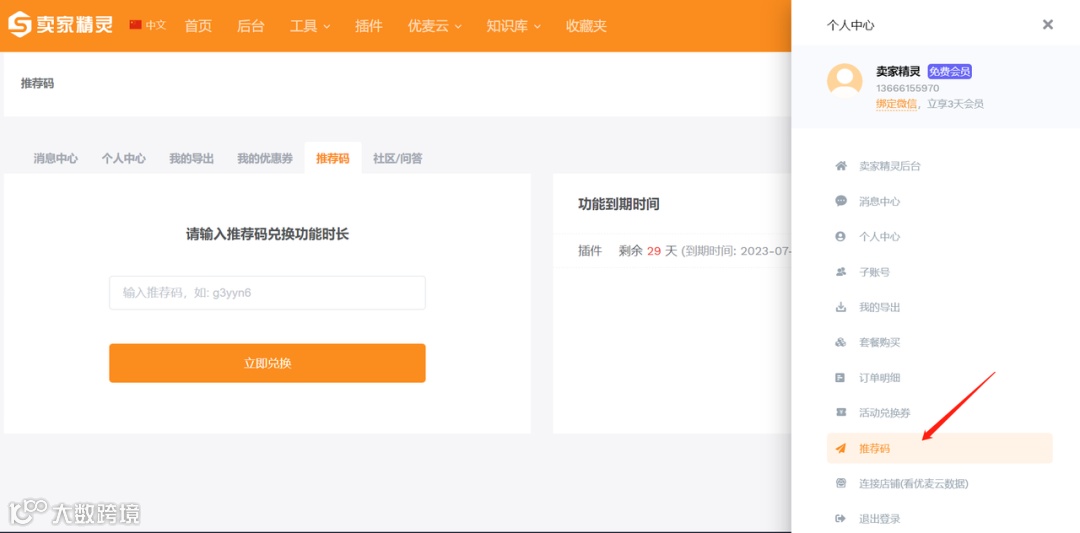The height and width of the screenshot is (533, 1080).
Task: Click the download icon beside sidebar 我的导出
Action: (840, 307)
